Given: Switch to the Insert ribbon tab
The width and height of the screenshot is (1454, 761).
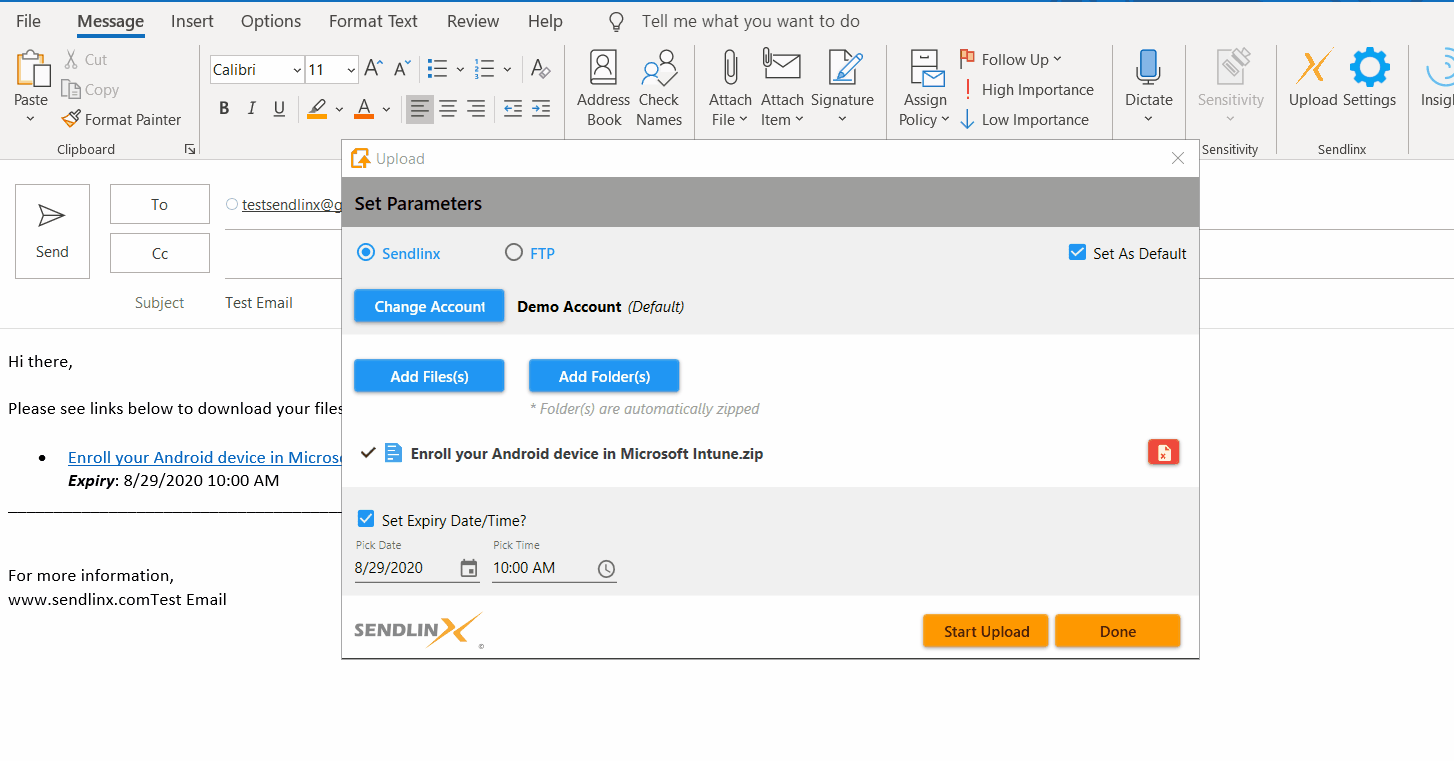Looking at the screenshot, I should (192, 21).
